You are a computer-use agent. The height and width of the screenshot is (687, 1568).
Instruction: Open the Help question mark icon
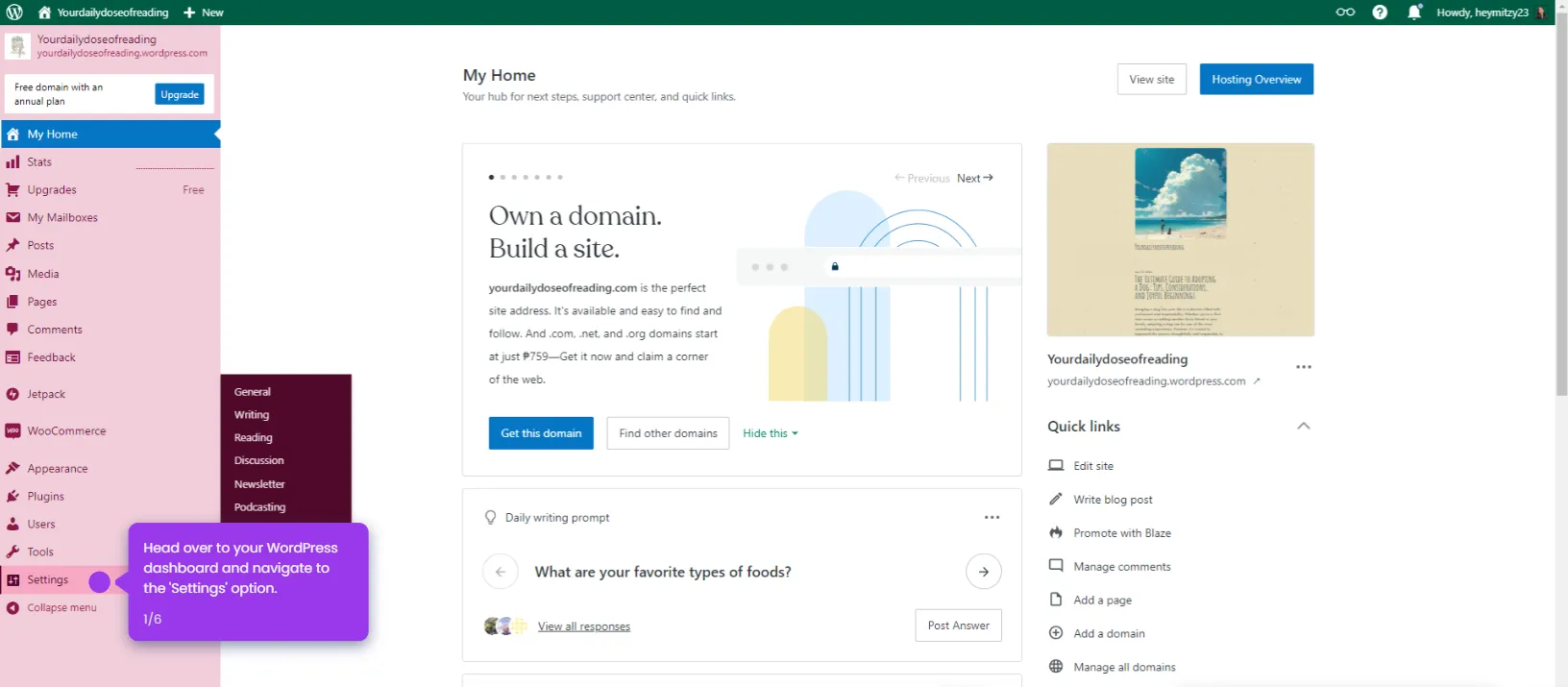point(1380,12)
